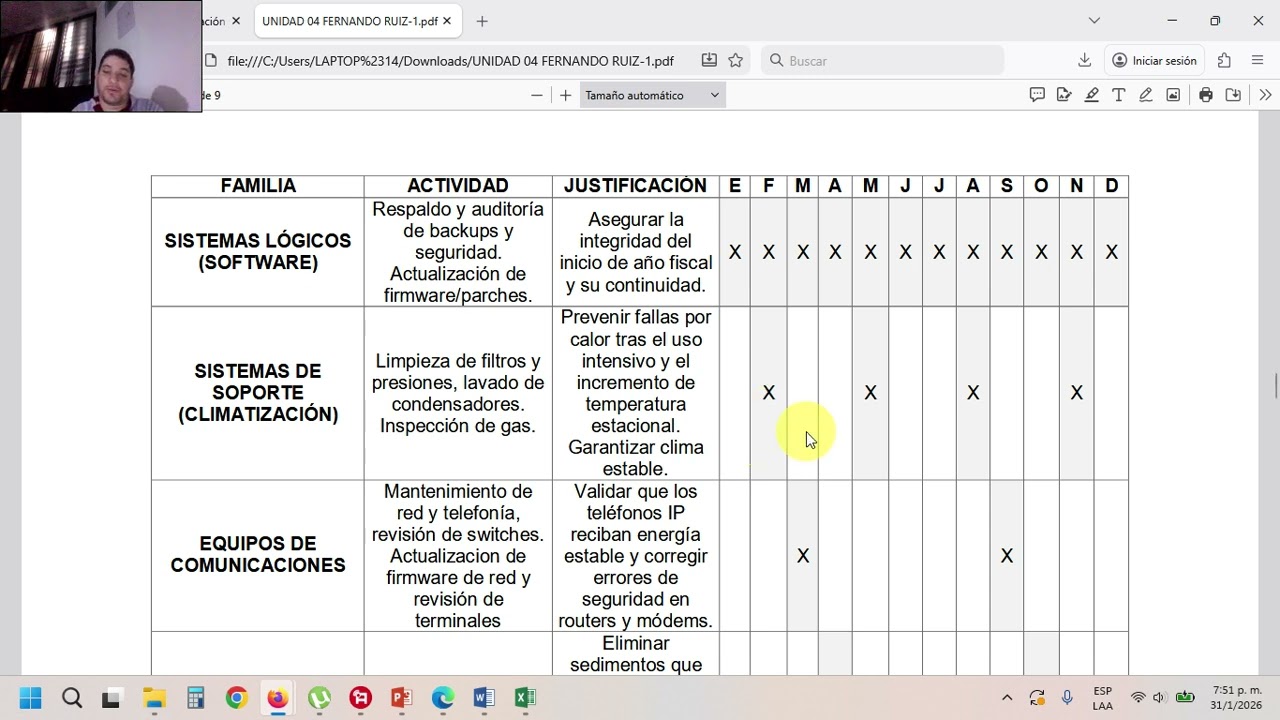
Task: Click SISTEMAS DE SOPORTE (CLIMATIZACIÓN) cell
Action: point(258,393)
